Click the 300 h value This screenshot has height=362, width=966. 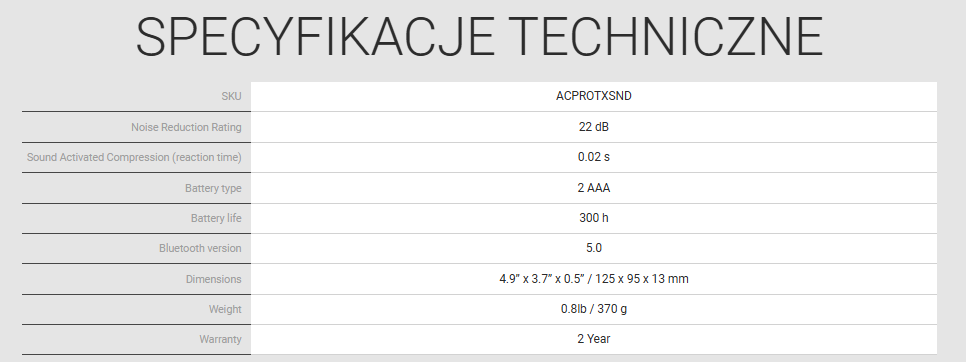pyautogui.click(x=593, y=218)
